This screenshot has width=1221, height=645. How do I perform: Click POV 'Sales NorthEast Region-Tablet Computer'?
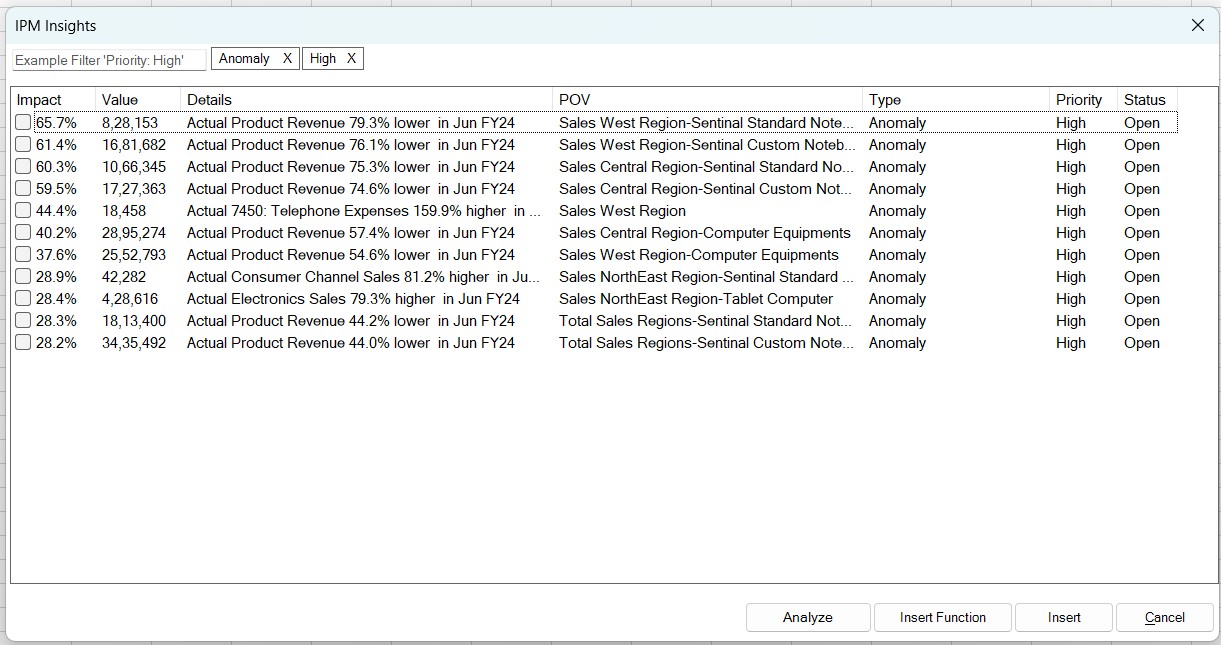coord(696,299)
